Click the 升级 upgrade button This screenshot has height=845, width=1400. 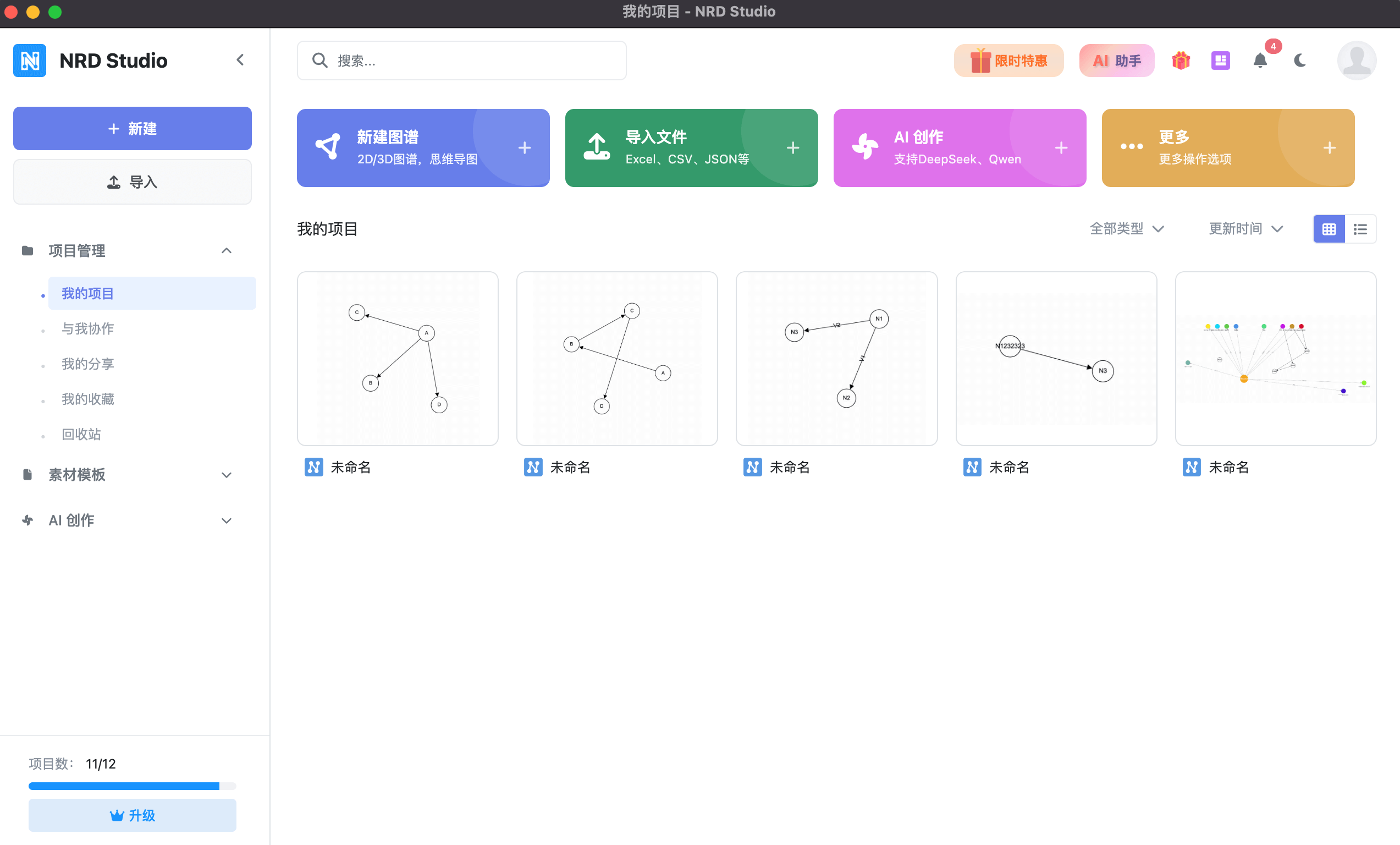(132, 815)
